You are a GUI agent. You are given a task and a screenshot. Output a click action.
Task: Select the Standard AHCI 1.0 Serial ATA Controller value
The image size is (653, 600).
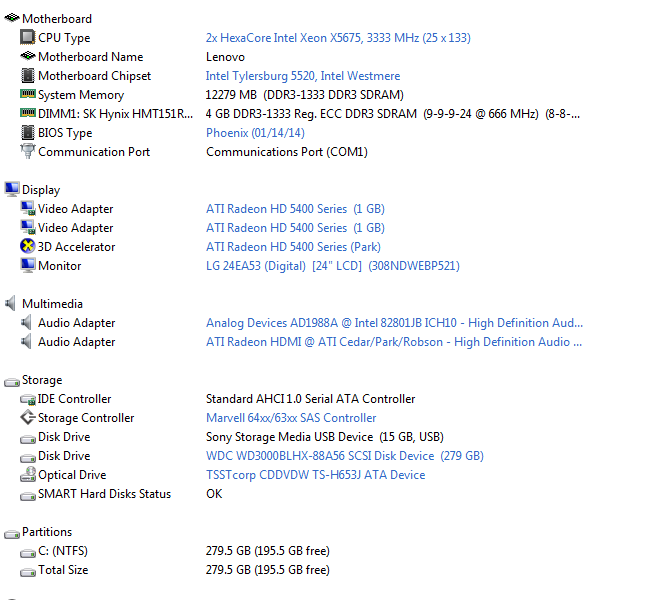coord(311,399)
